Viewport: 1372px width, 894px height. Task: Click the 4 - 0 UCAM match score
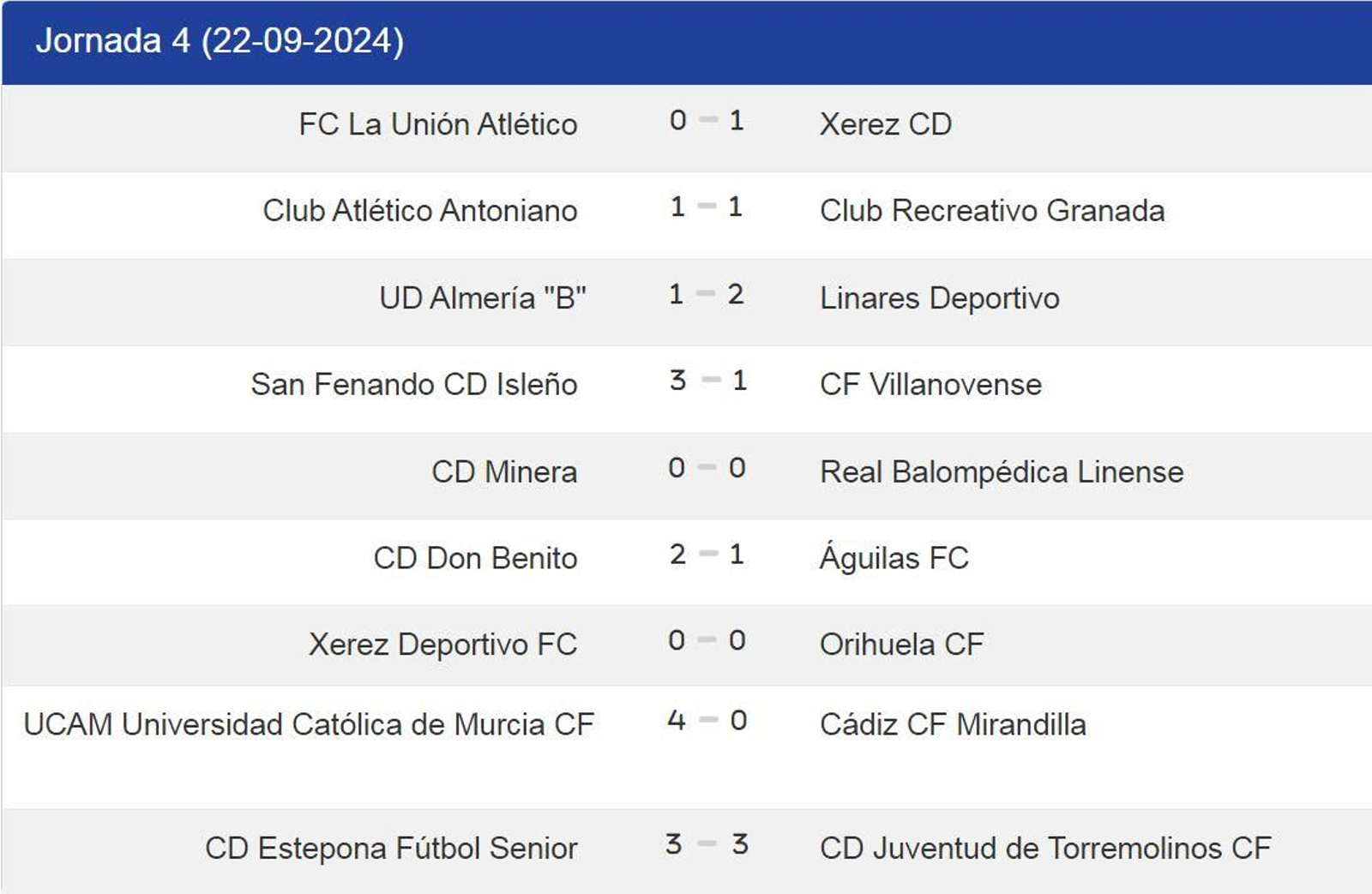(x=707, y=721)
